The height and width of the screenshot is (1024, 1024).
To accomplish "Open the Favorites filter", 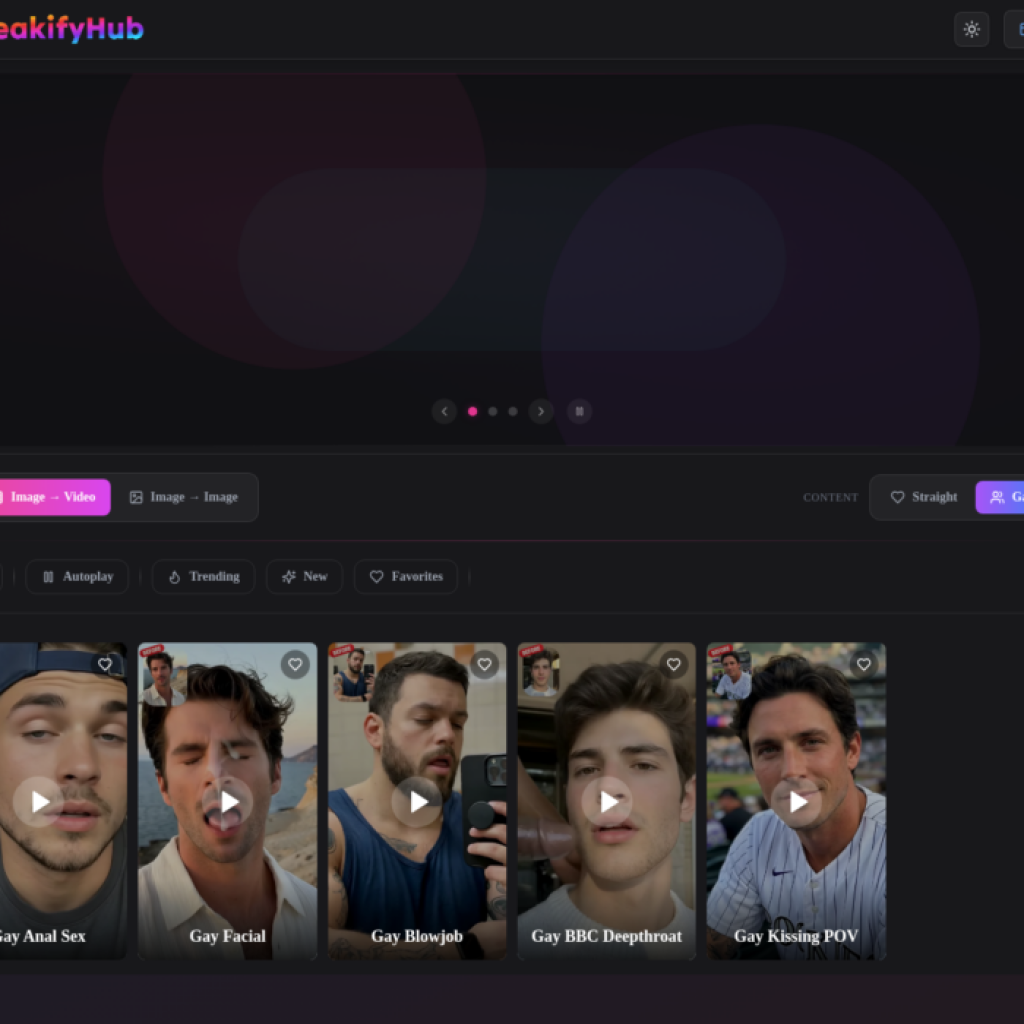I will coord(405,576).
